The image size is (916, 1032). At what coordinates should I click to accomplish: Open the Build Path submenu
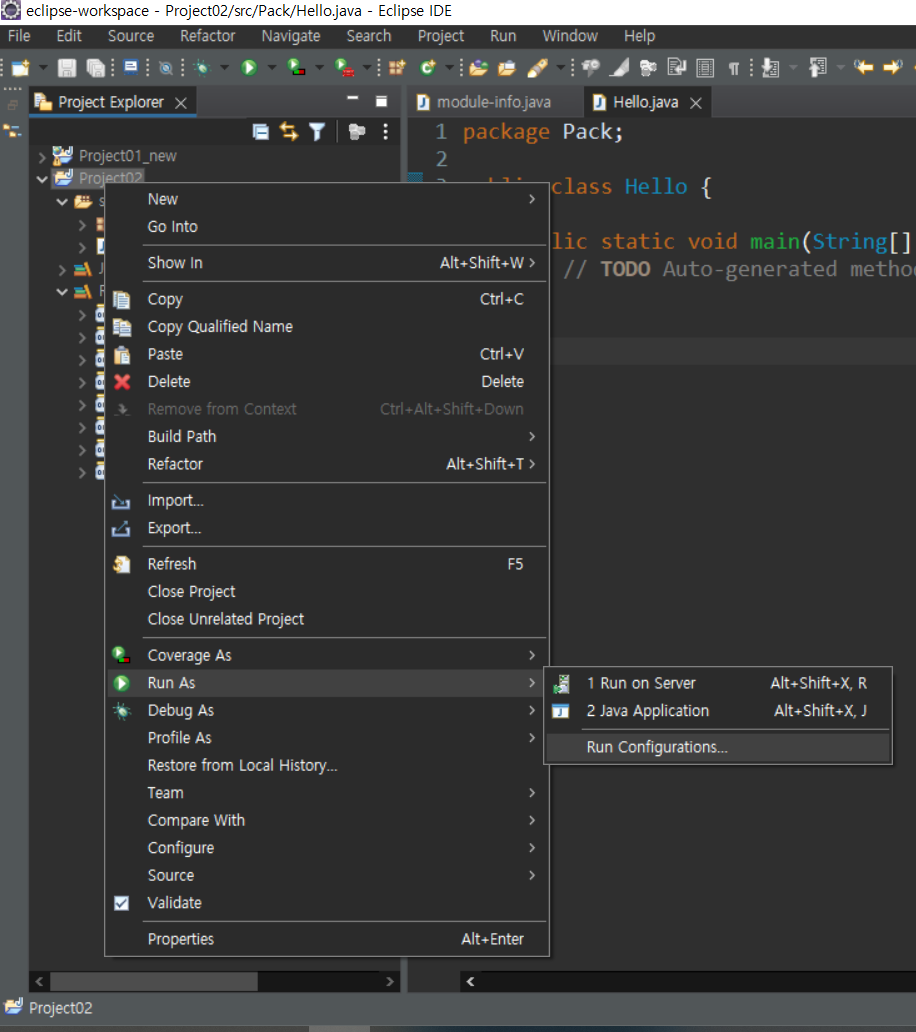coord(327,436)
